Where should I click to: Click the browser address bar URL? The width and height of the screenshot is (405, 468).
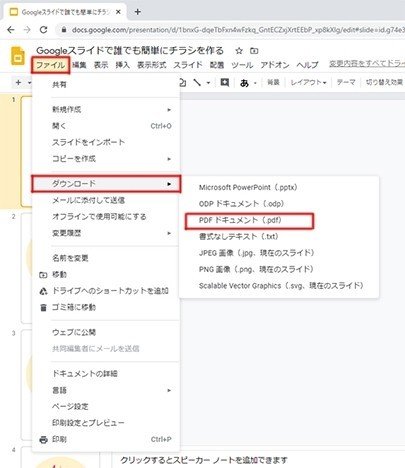point(238,30)
